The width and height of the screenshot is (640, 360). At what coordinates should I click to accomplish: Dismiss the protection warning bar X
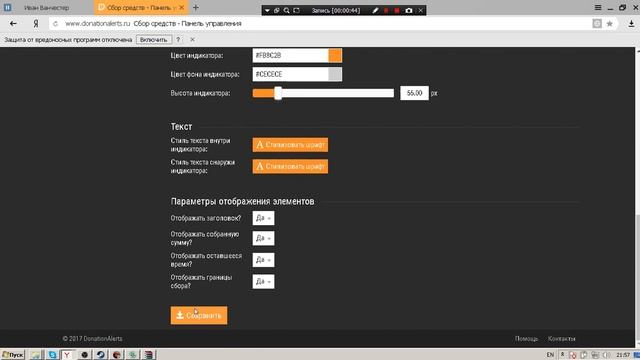tap(192, 40)
